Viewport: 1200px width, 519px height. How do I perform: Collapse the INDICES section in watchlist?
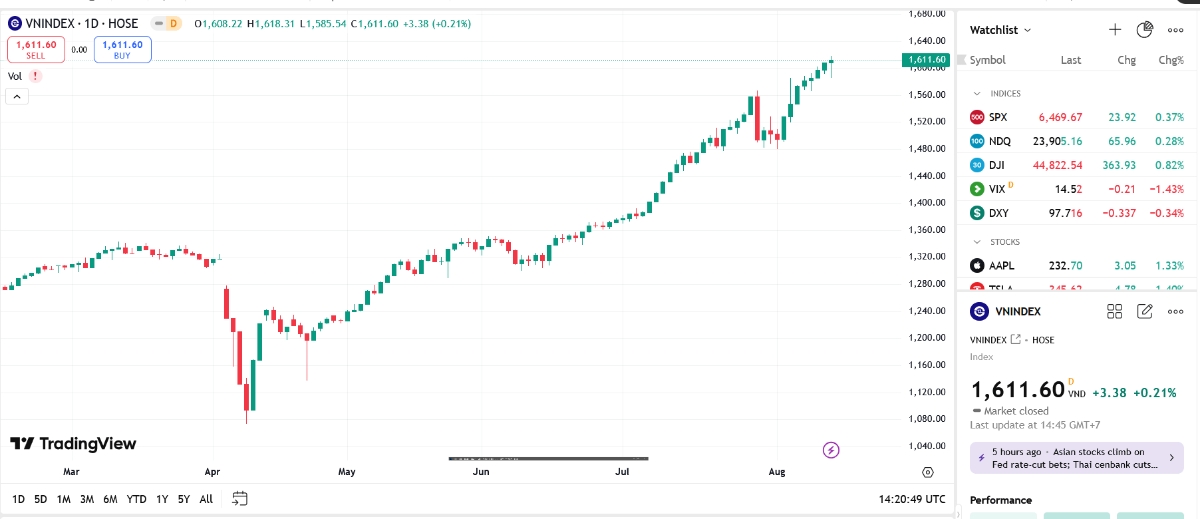click(x=978, y=94)
